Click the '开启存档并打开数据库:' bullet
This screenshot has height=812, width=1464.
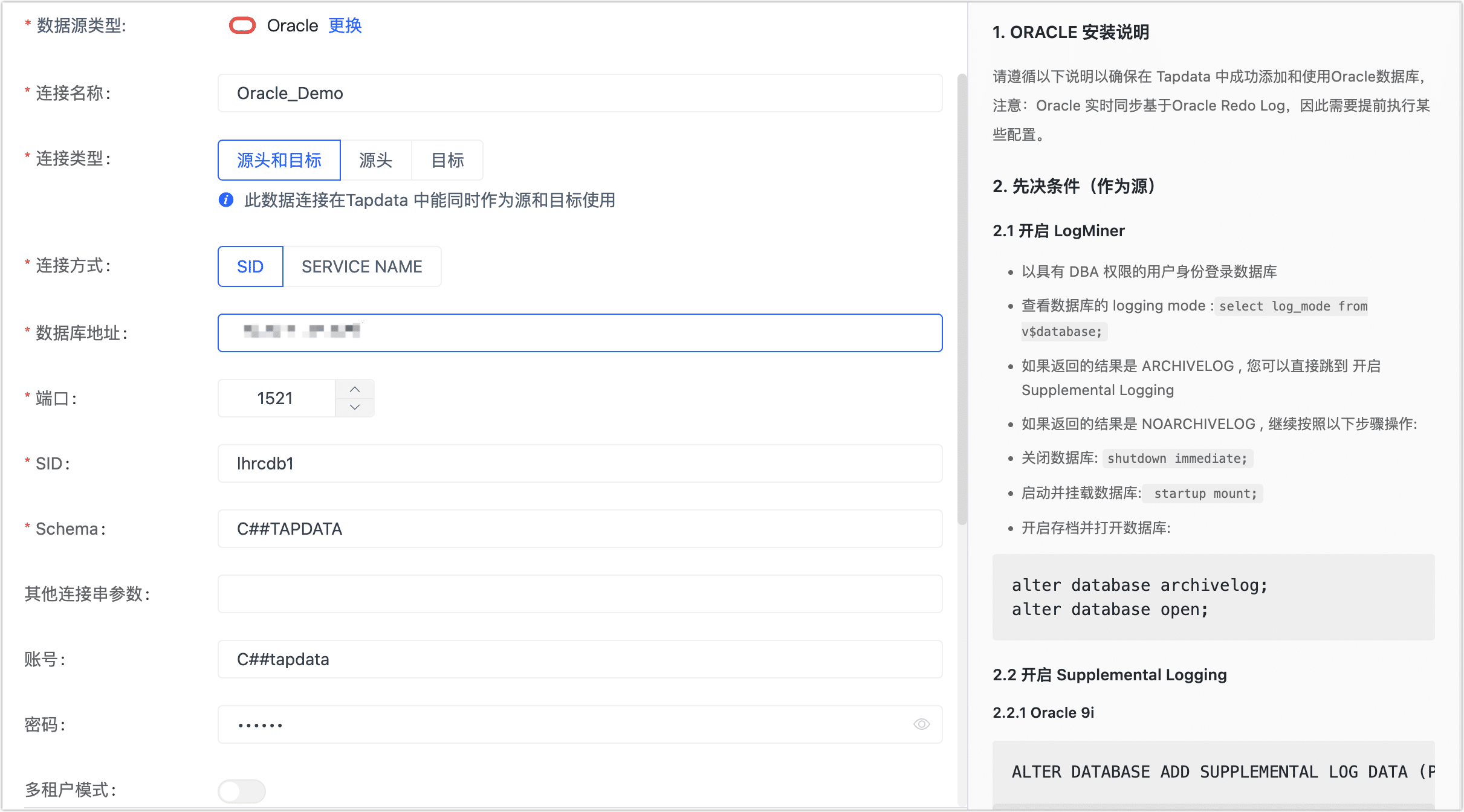point(1096,528)
